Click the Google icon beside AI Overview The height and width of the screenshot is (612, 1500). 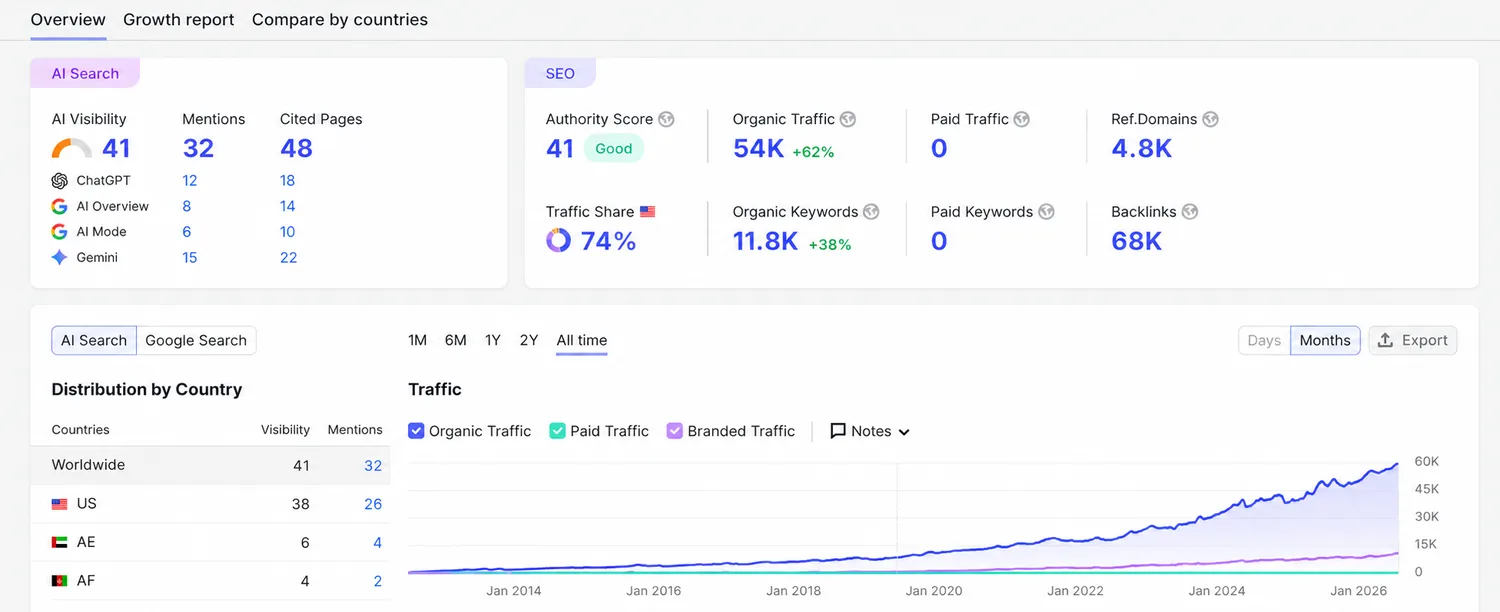pyautogui.click(x=60, y=206)
